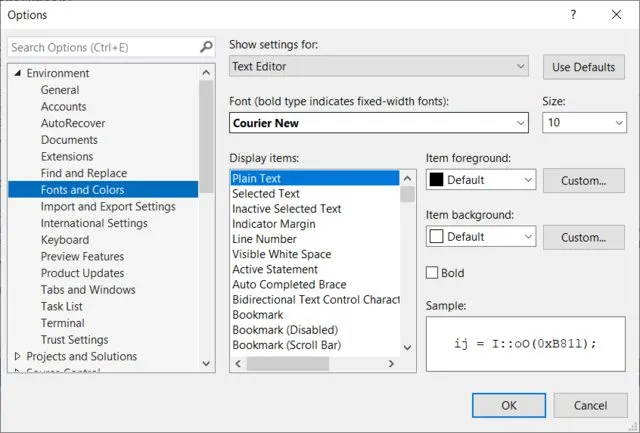Expand the Projects and Solutions node
This screenshot has width=640, height=433.
pos(17,356)
